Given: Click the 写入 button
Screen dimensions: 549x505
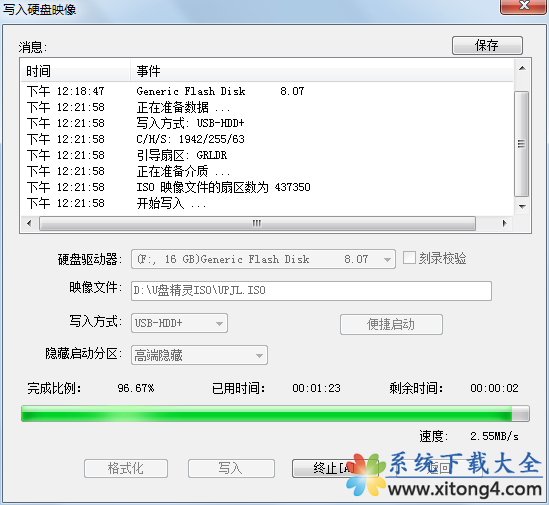Looking at the screenshot, I should point(231,468).
